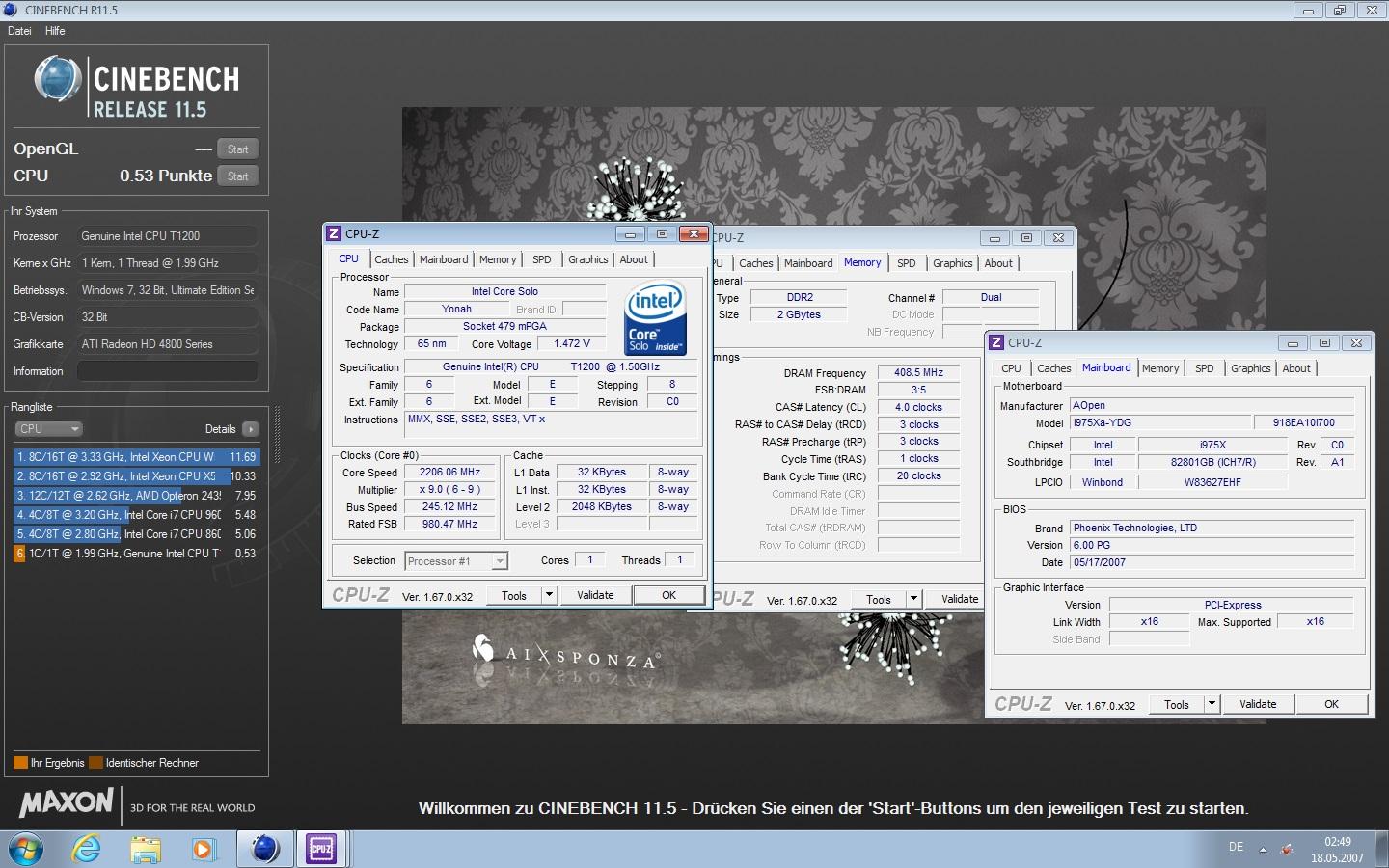The width and height of the screenshot is (1389, 868).
Task: Select CPU tab in Mainboard CPU-Z window
Action: (x=1011, y=368)
